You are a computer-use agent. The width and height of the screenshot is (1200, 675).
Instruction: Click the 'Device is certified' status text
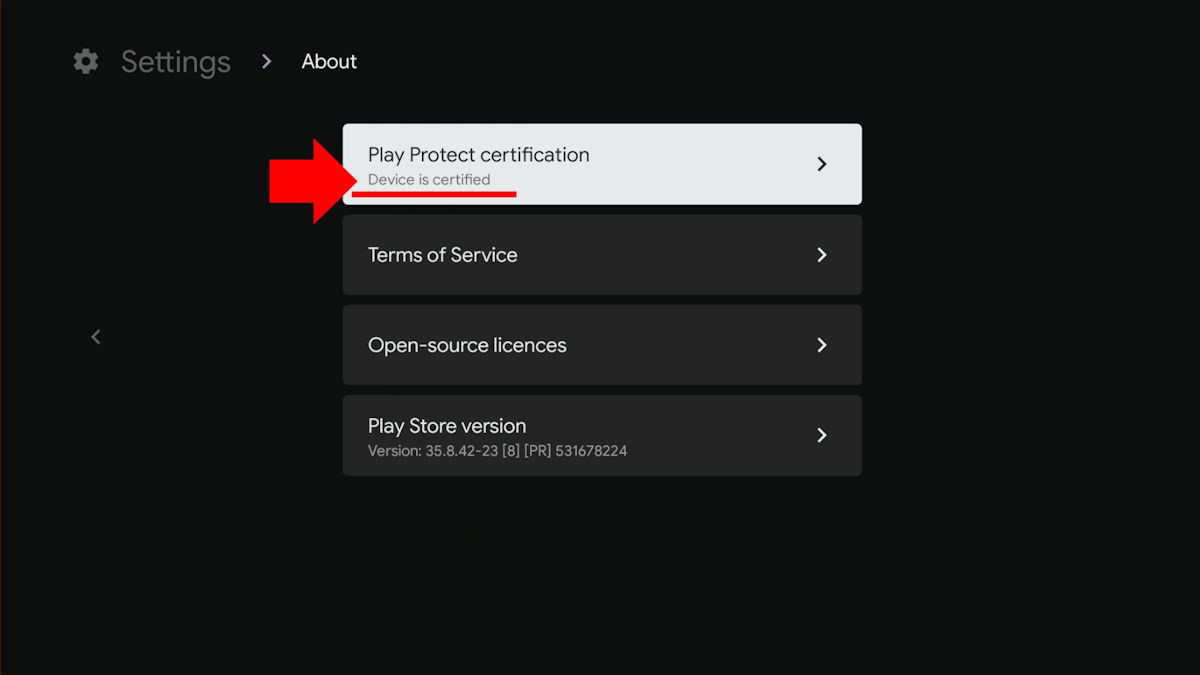click(429, 180)
